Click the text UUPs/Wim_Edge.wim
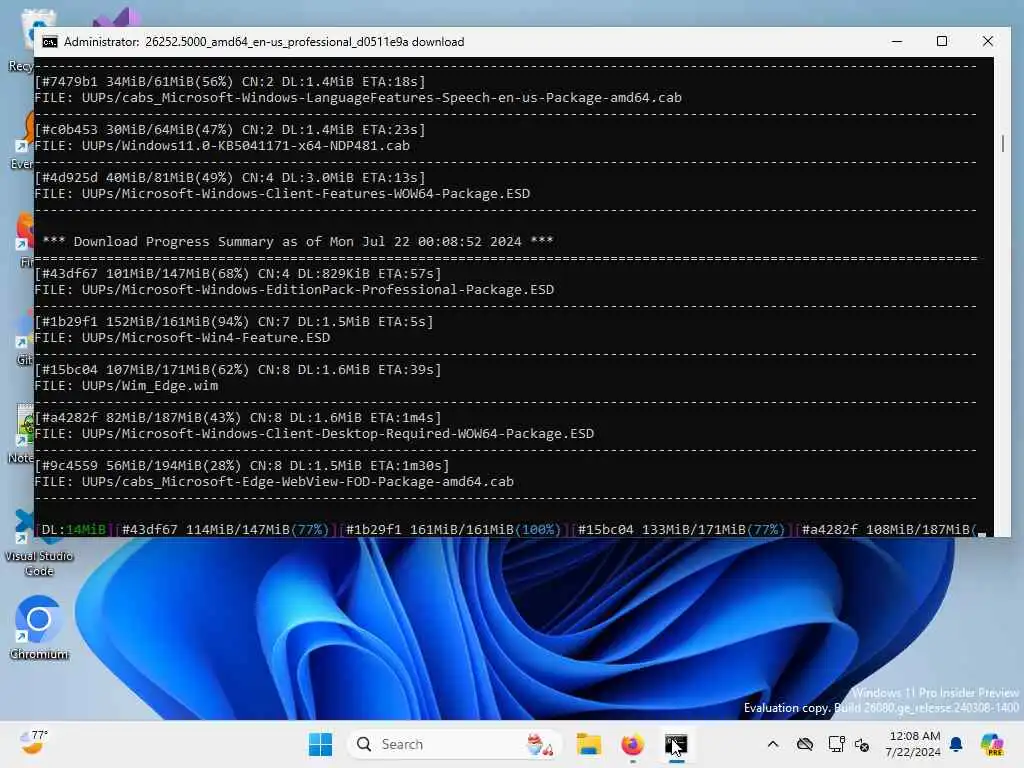This screenshot has width=1024, height=768. tap(150, 386)
